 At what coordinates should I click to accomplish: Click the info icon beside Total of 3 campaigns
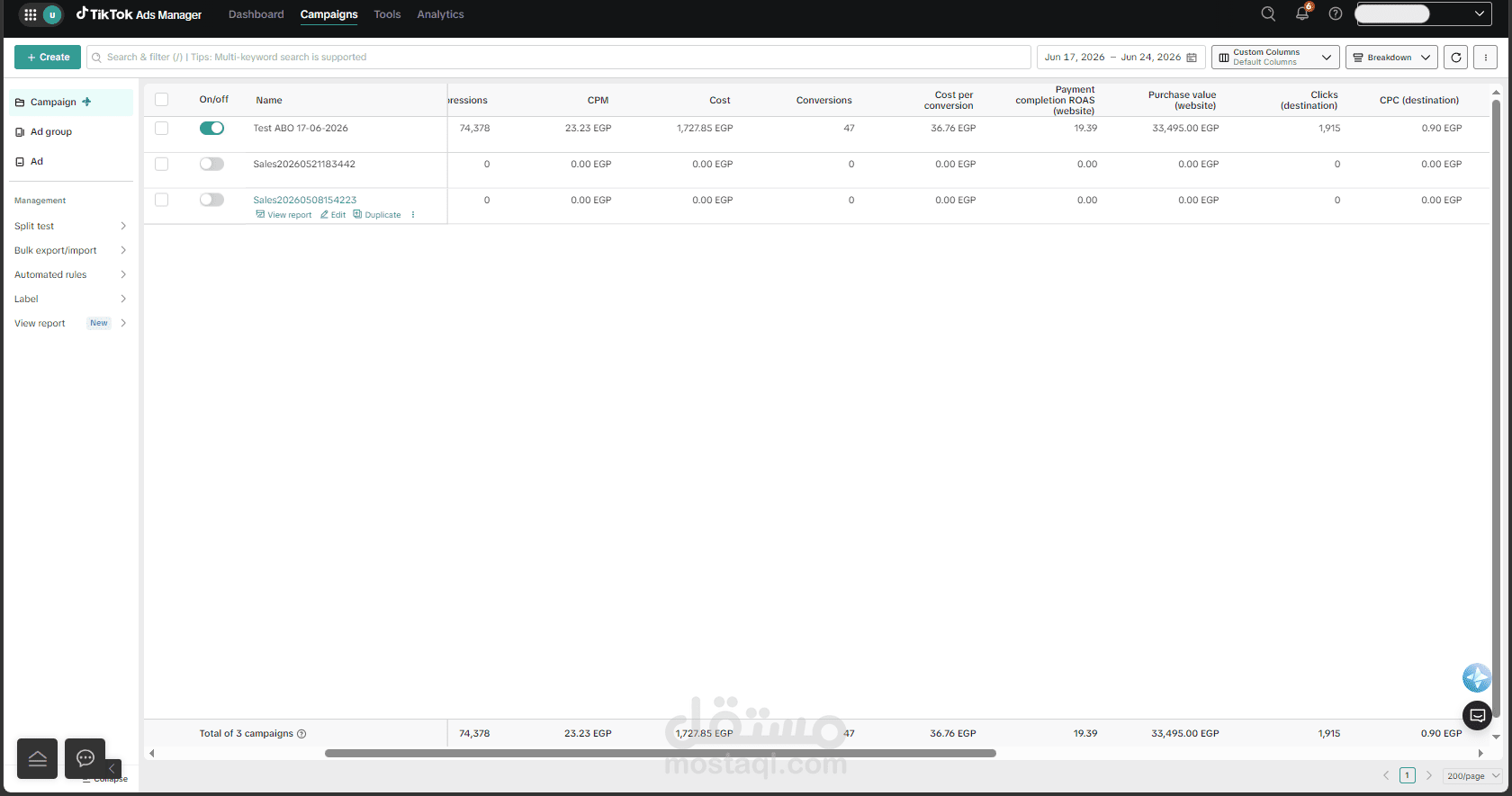pos(301,734)
